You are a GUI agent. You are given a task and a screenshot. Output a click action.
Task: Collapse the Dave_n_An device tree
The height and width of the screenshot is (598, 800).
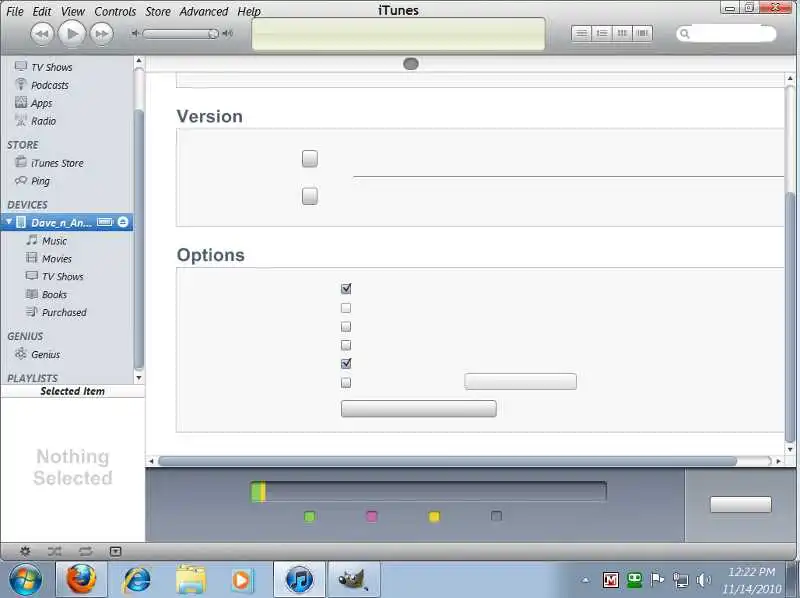pos(9,222)
